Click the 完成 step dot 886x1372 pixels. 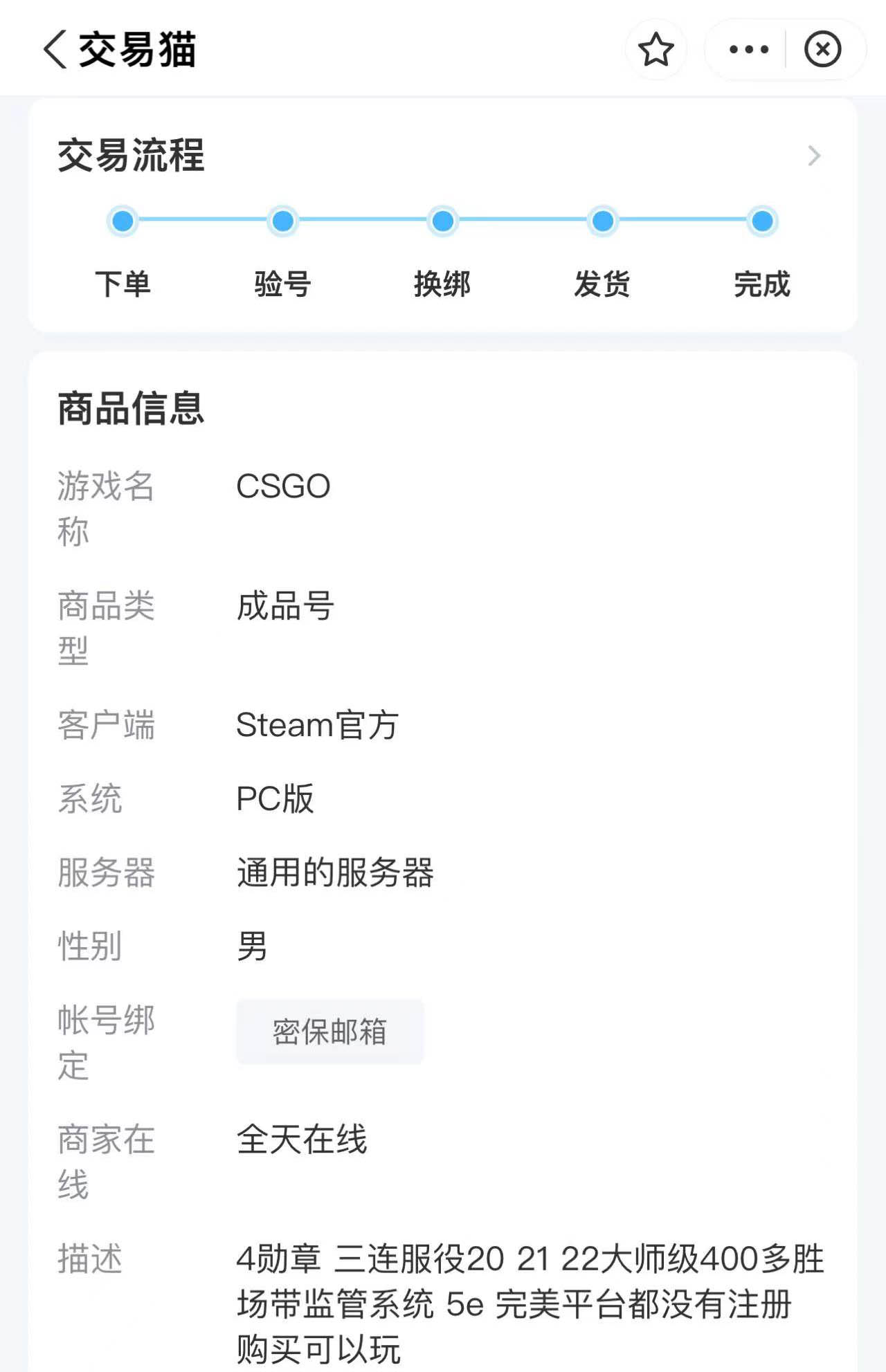pyautogui.click(x=762, y=221)
